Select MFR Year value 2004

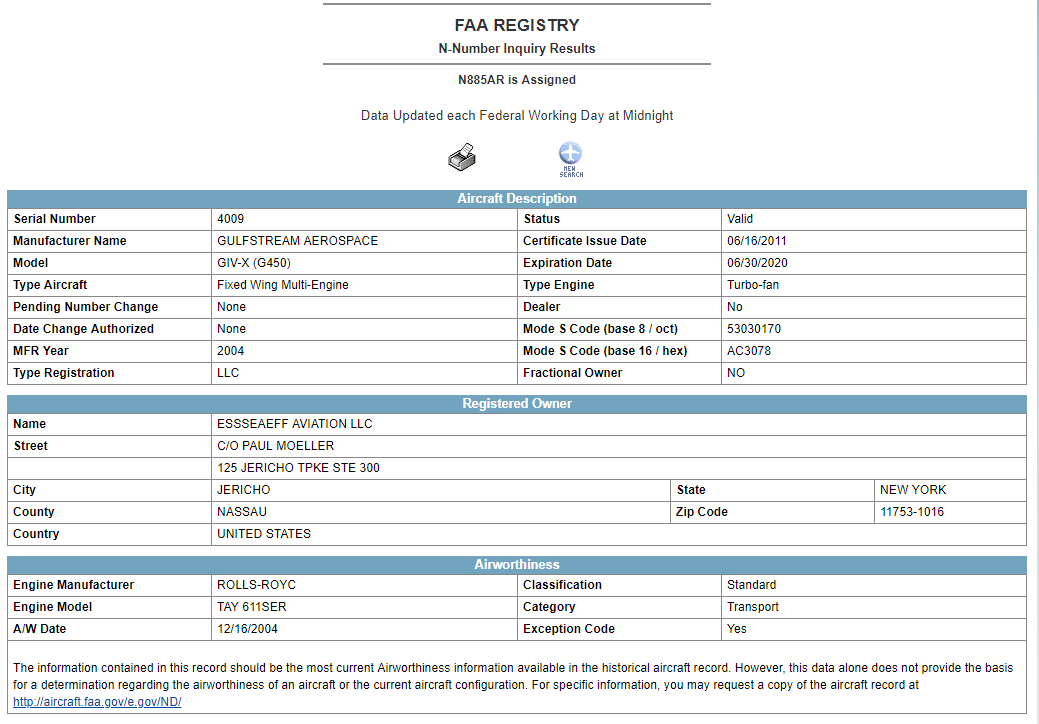pos(231,350)
